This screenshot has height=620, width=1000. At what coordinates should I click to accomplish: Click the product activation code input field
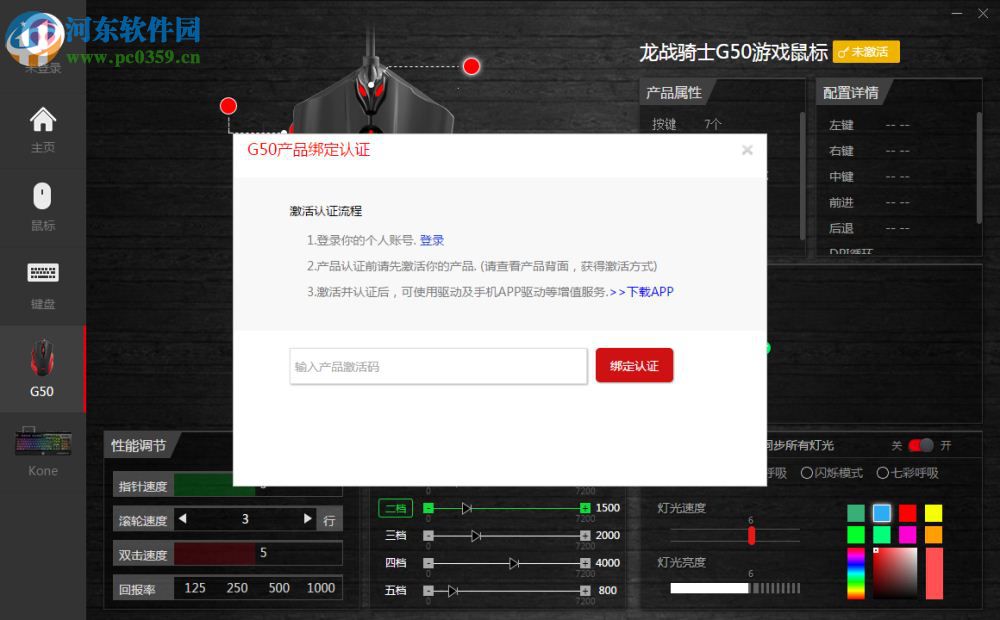437,366
